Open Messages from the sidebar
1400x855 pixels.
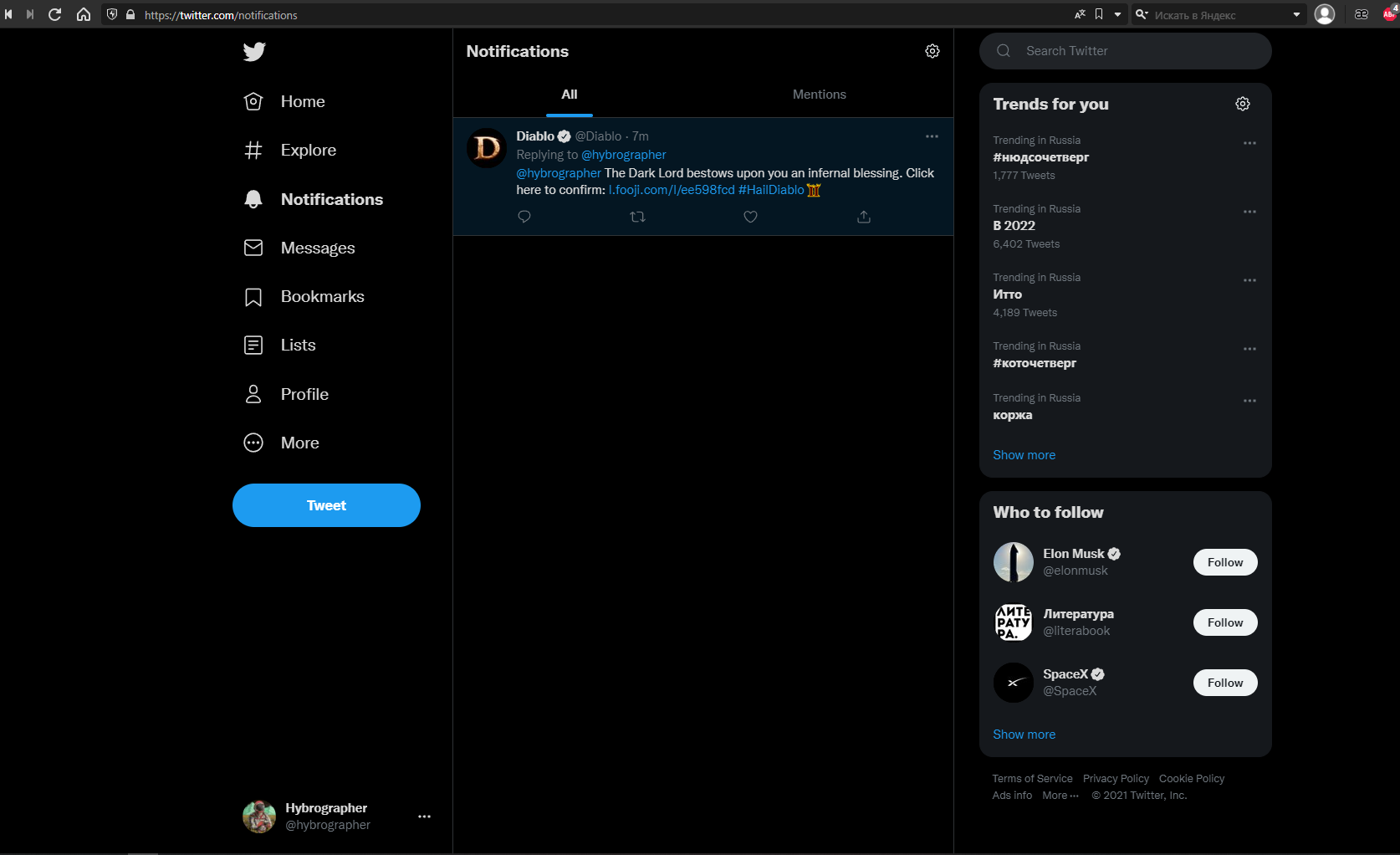(x=299, y=248)
